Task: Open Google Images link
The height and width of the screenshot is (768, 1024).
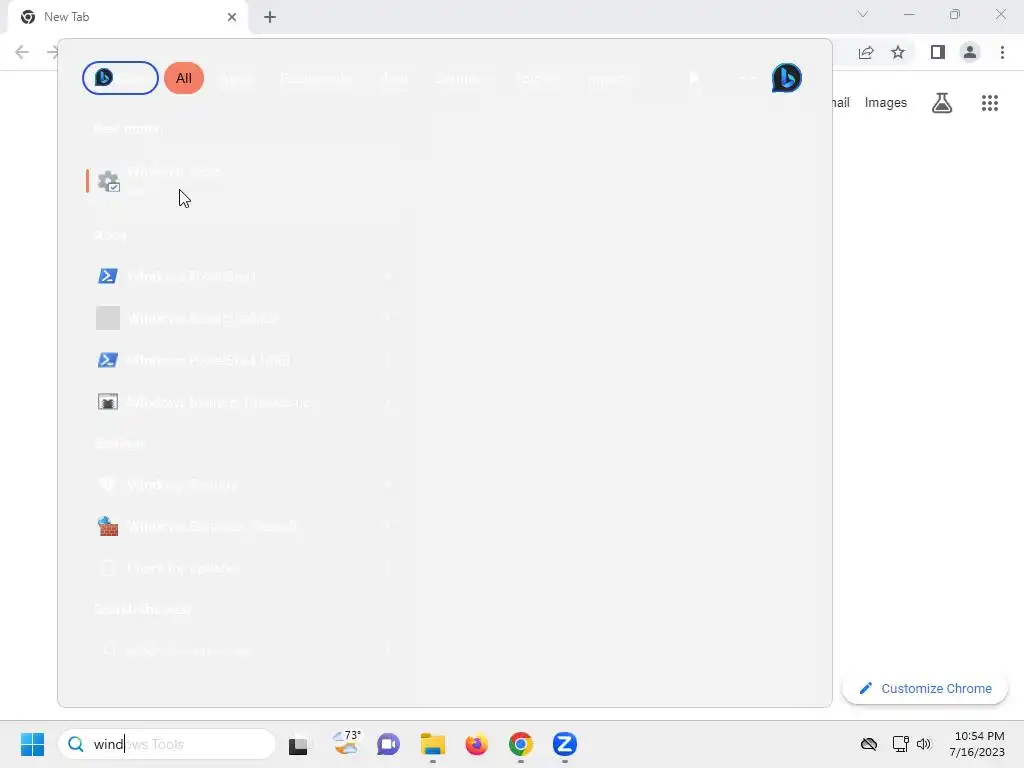Action: tap(886, 103)
